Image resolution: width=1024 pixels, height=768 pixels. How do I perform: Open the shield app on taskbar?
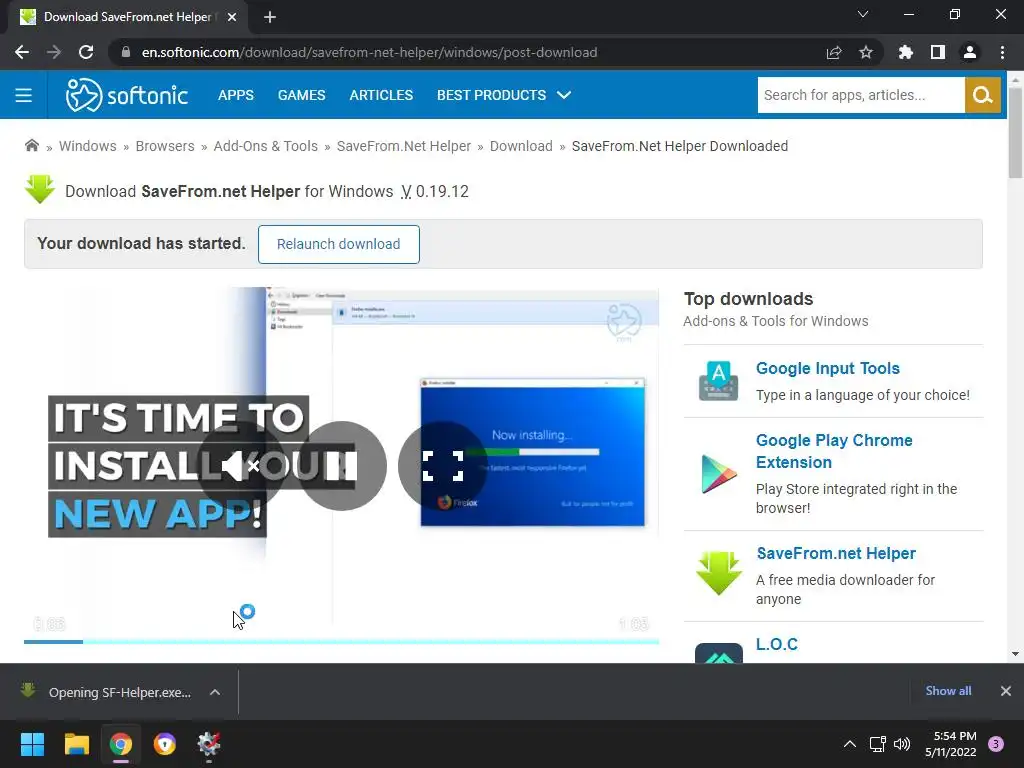tap(165, 744)
